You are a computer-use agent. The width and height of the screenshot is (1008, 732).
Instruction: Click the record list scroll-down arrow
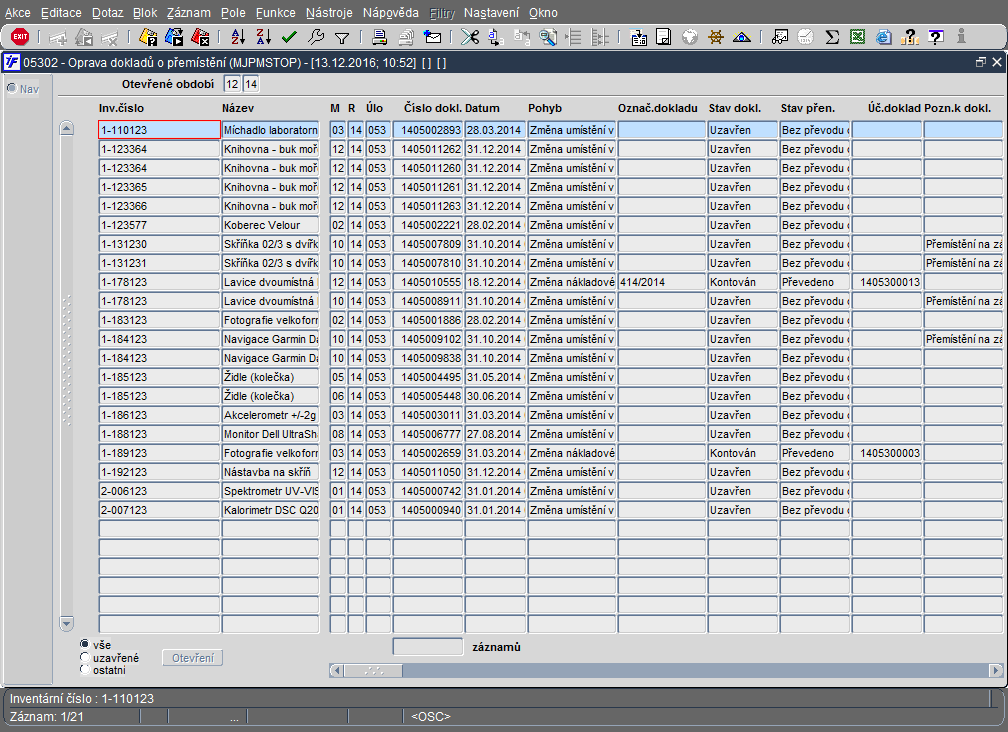tap(66, 623)
